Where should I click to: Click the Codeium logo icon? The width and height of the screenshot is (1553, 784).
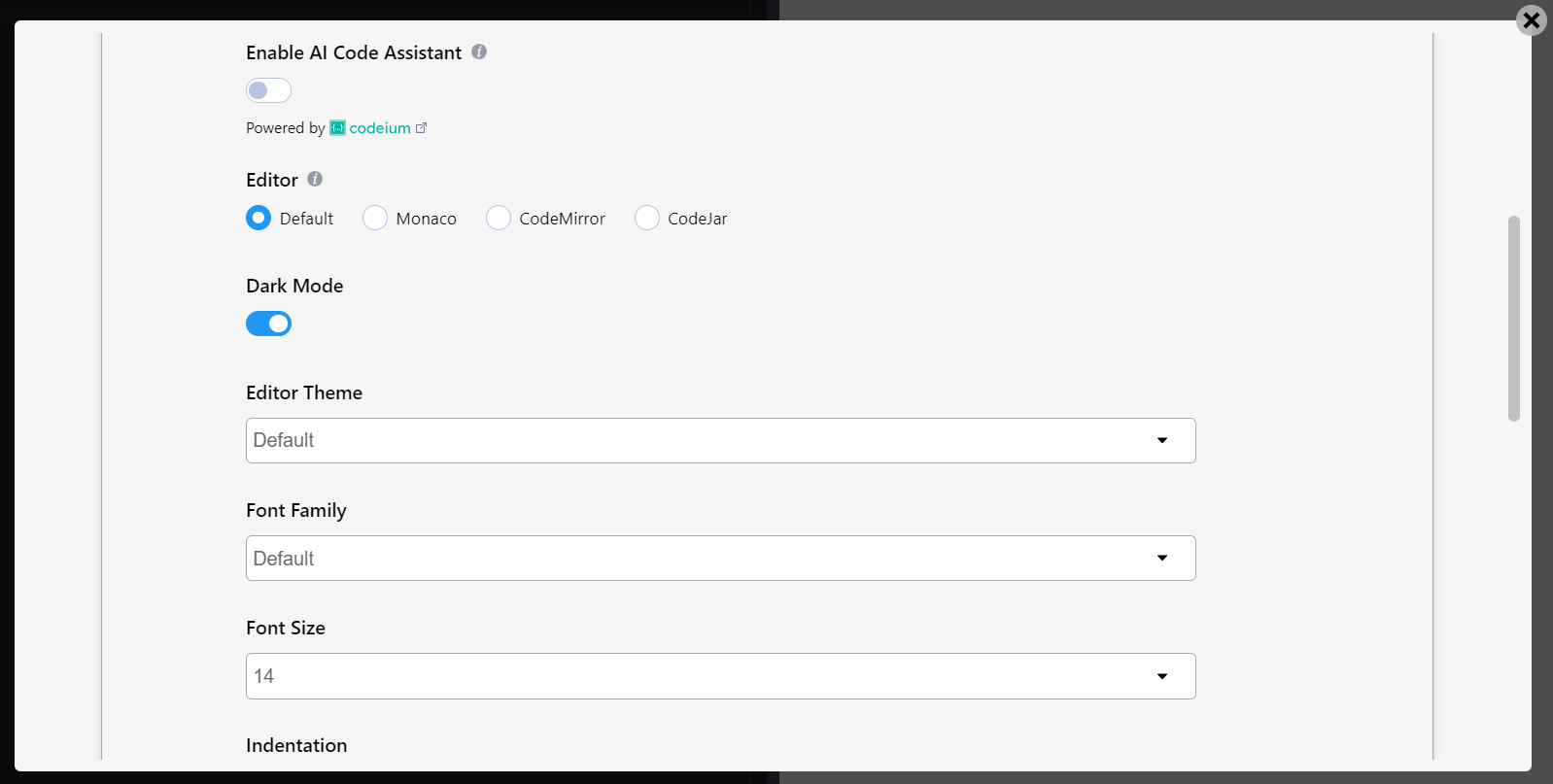337,128
